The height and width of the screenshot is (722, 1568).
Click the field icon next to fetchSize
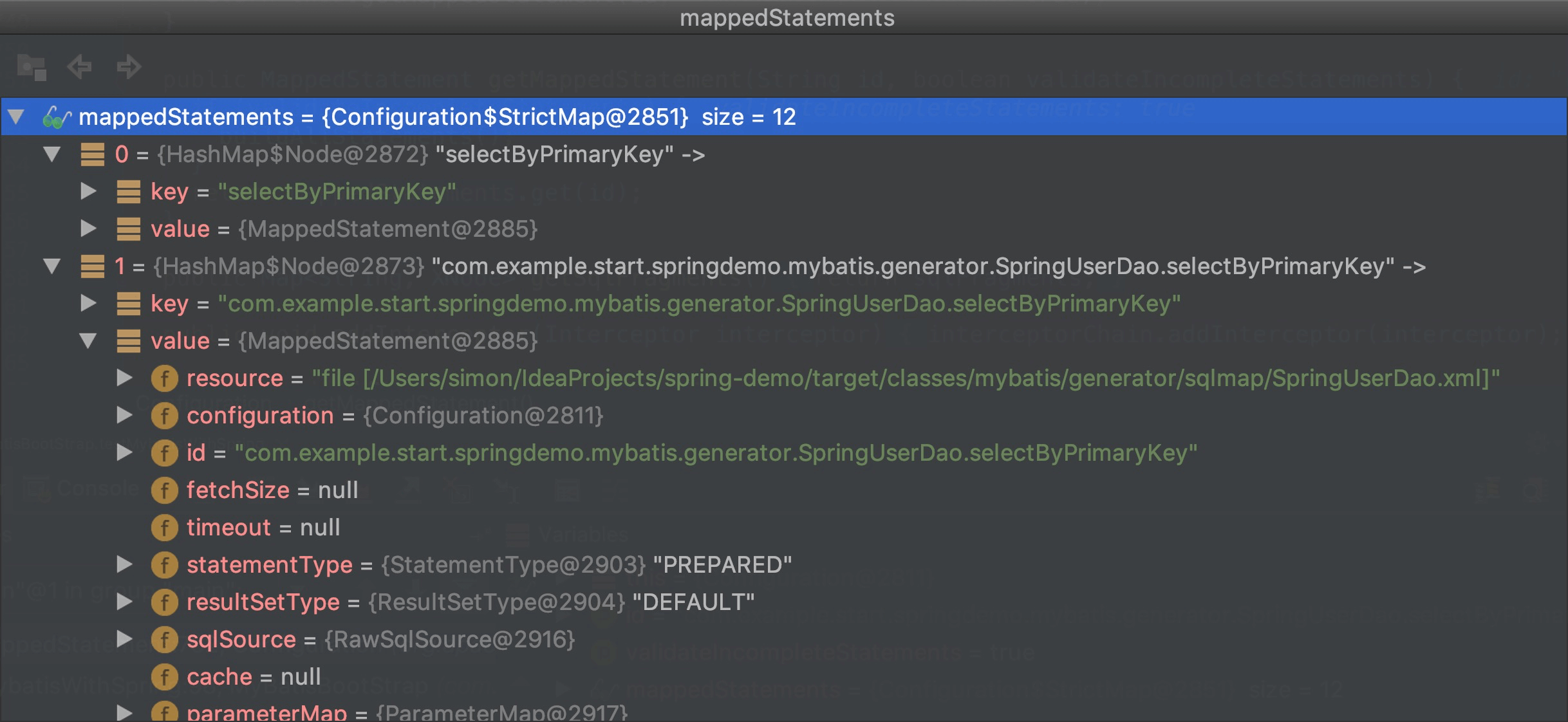165,490
